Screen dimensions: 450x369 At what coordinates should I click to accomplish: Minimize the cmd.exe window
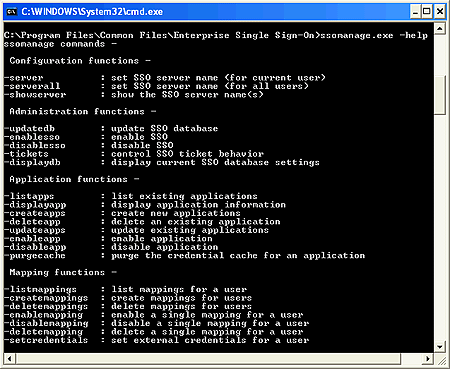[x=415, y=12]
